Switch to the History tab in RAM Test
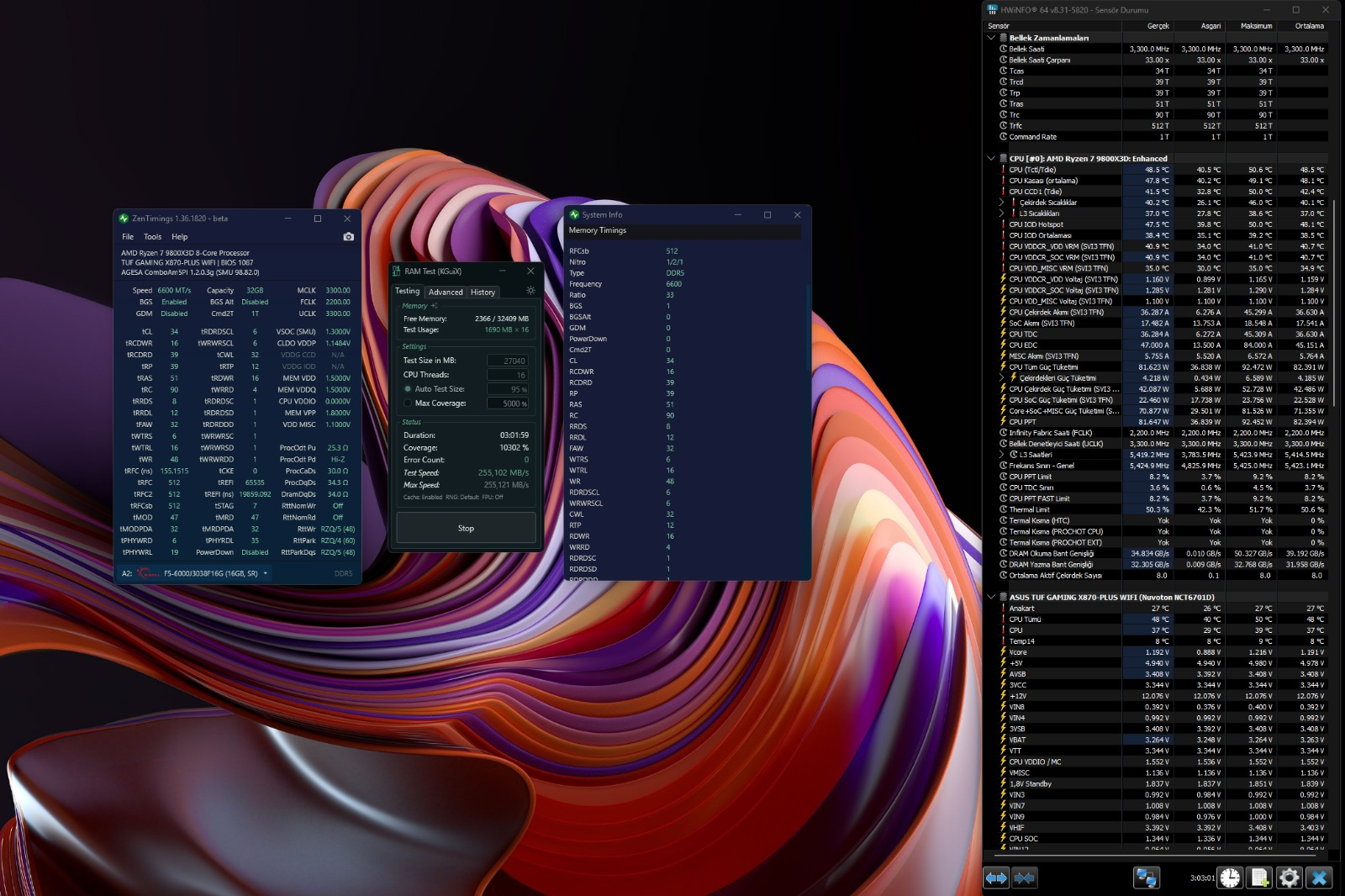This screenshot has width=1345, height=896. tap(483, 292)
